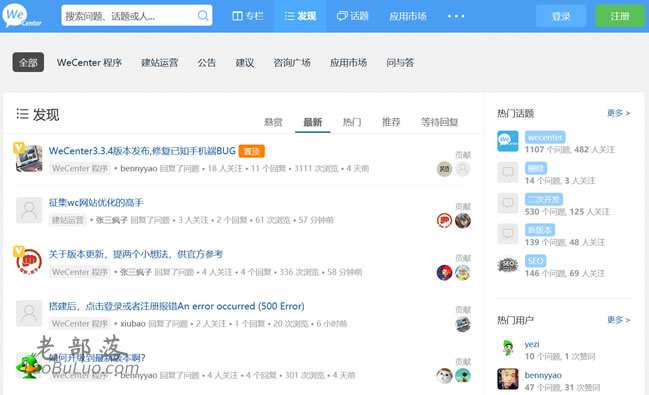Click bennyyao in the WeCenter3.3.4 post row

click(139, 169)
